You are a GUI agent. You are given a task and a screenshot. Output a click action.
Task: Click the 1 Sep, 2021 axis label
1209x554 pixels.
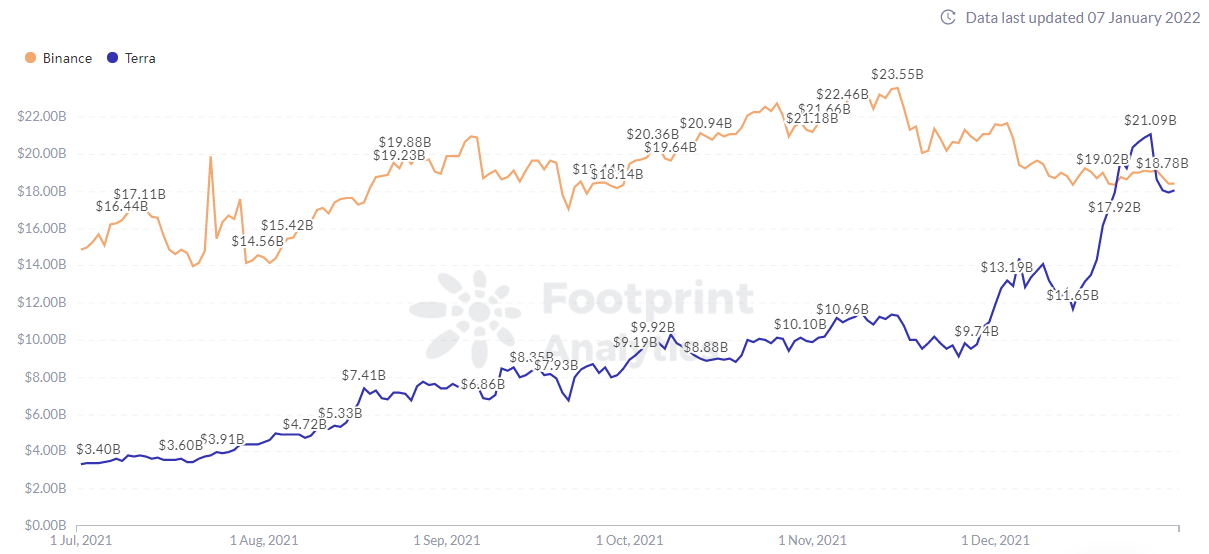pyautogui.click(x=447, y=540)
